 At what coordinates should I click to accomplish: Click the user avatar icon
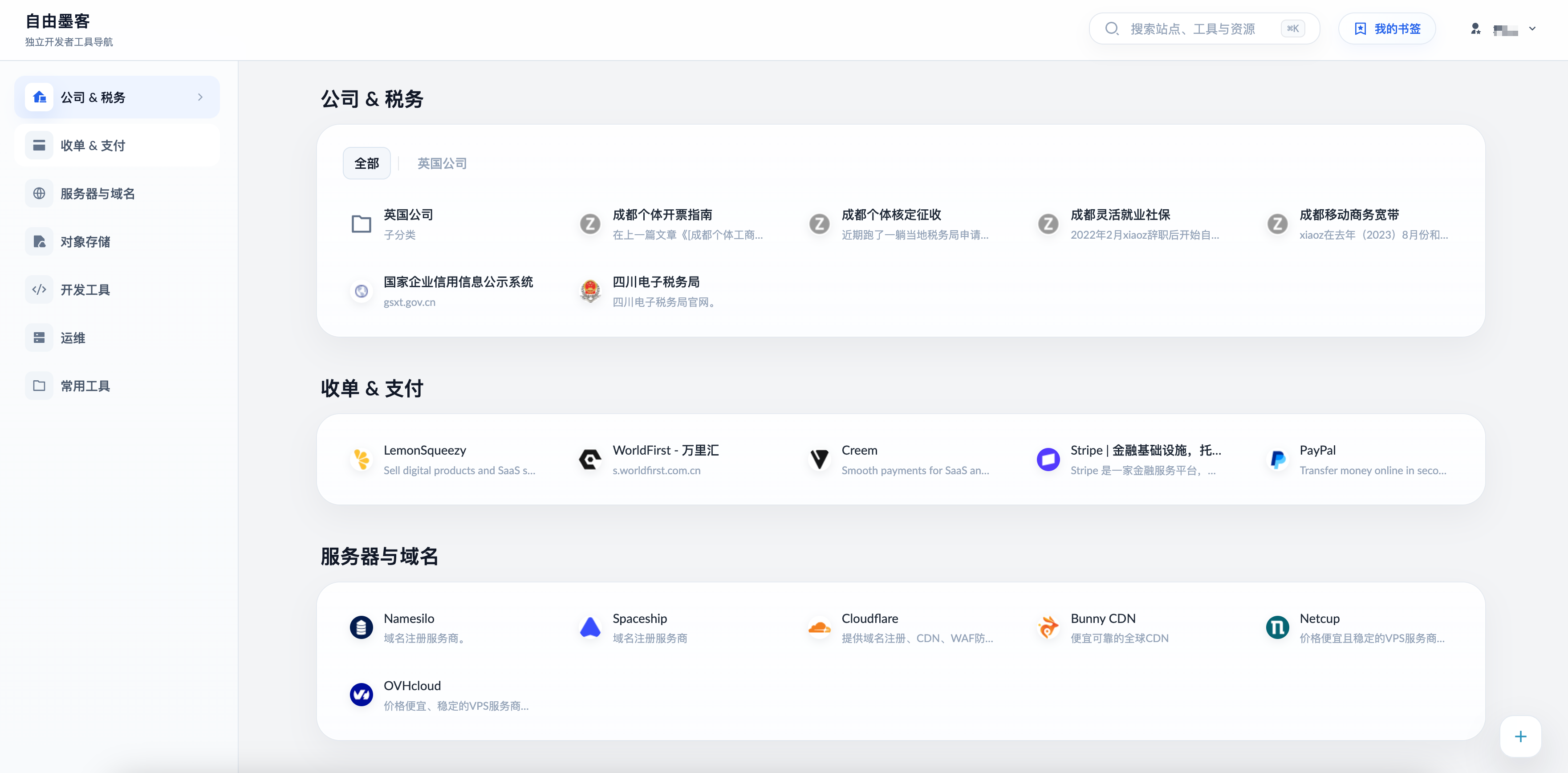click(x=1475, y=28)
